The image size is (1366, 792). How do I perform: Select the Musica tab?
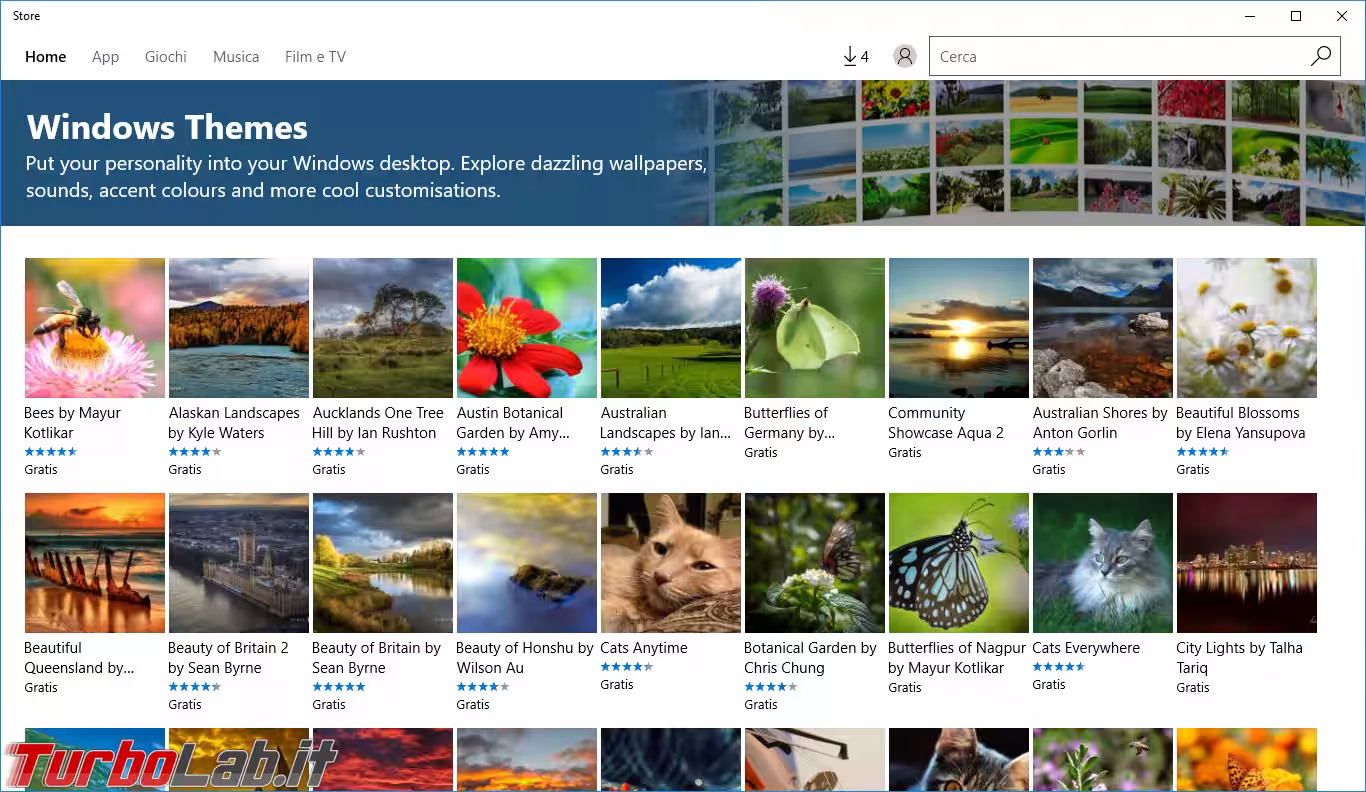point(236,57)
